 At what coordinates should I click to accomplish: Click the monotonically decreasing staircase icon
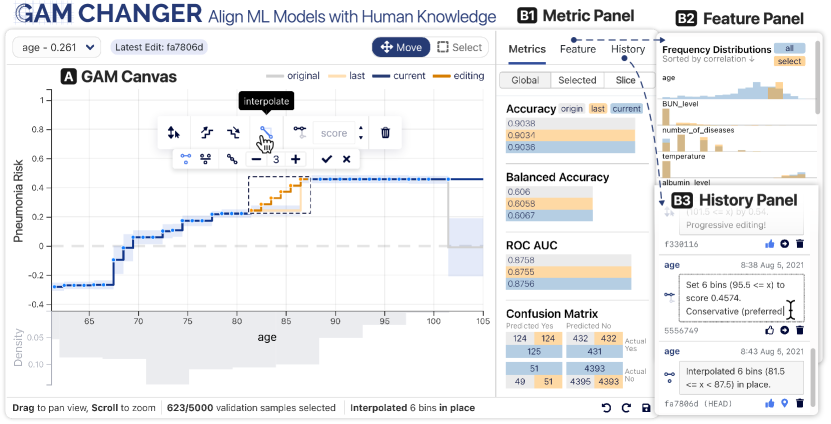tap(234, 131)
